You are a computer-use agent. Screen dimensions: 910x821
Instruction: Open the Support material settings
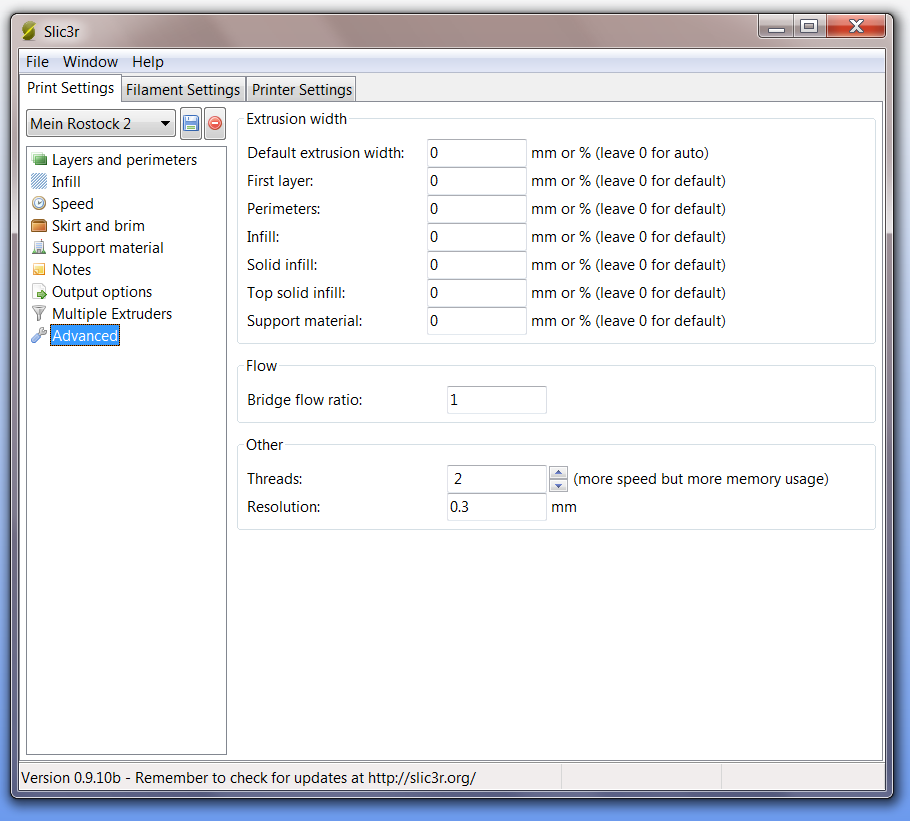coord(106,247)
